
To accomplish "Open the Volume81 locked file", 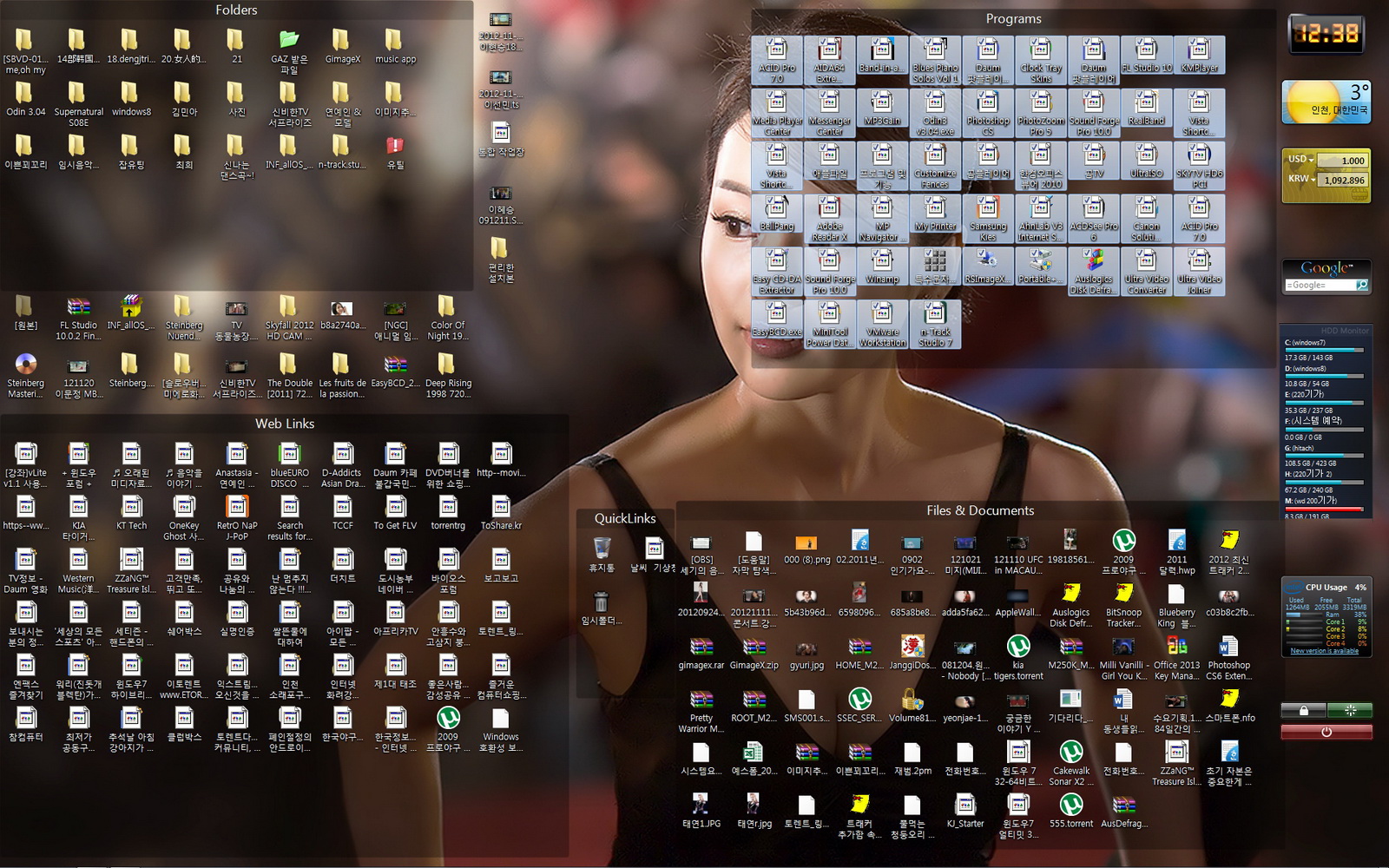I will [x=912, y=706].
